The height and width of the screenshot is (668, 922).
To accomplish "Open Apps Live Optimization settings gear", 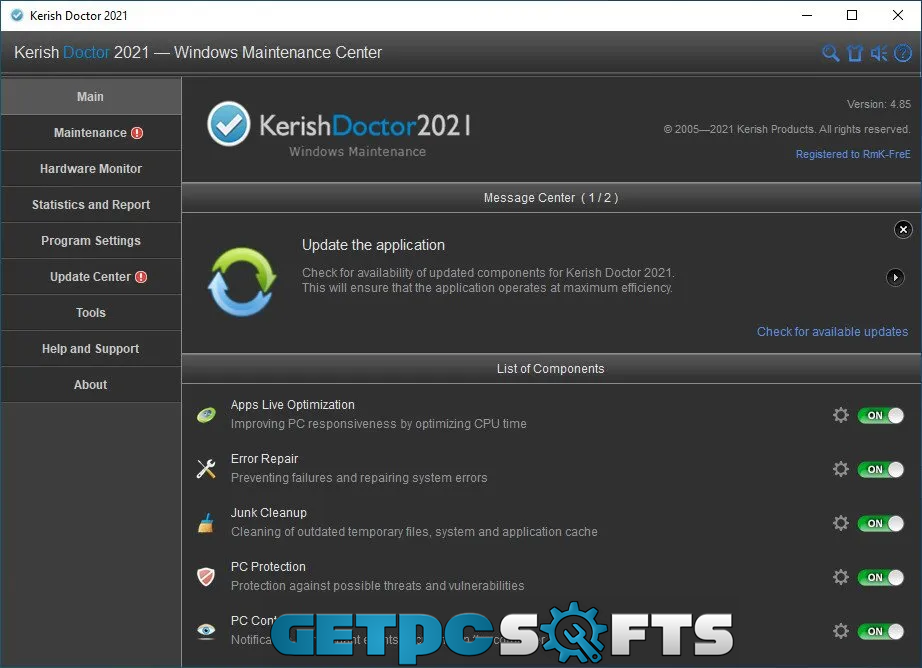I will pos(841,415).
